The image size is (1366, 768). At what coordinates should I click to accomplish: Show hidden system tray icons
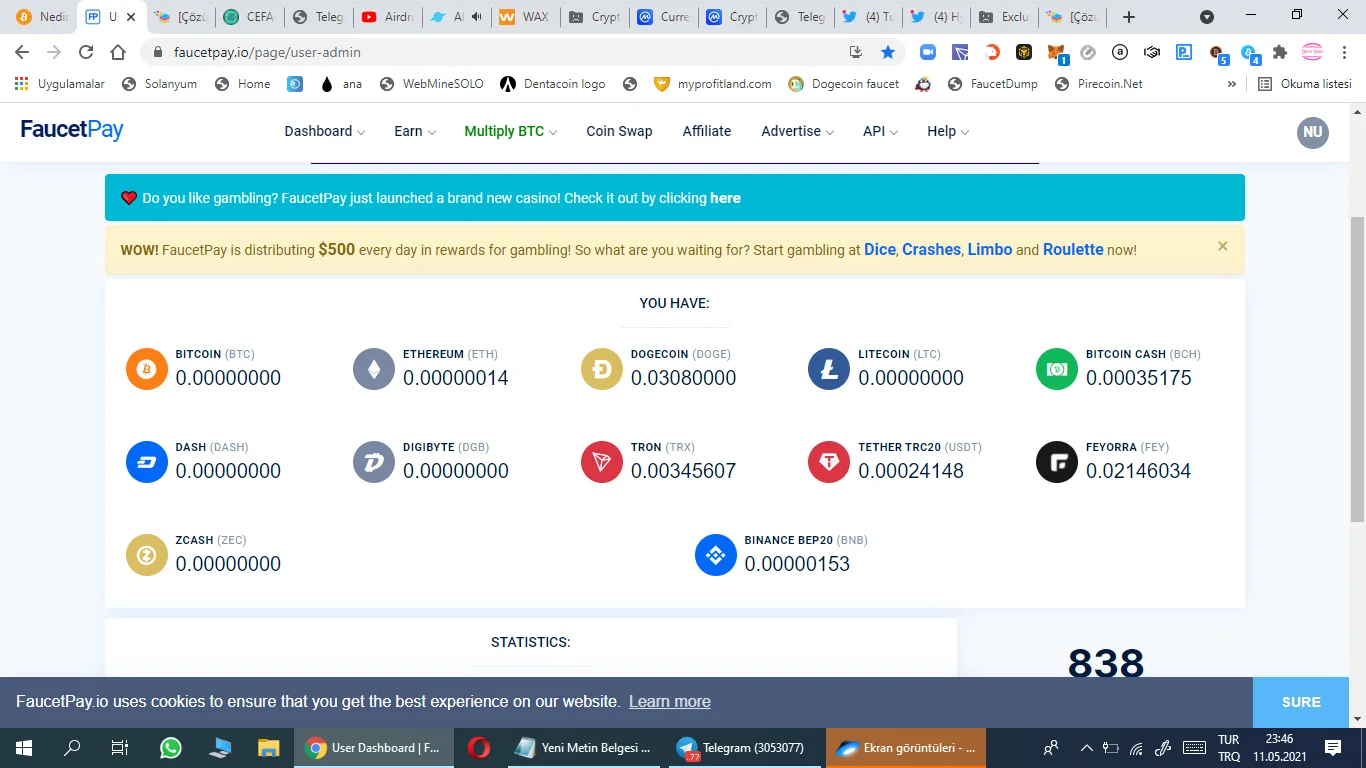(1086, 747)
